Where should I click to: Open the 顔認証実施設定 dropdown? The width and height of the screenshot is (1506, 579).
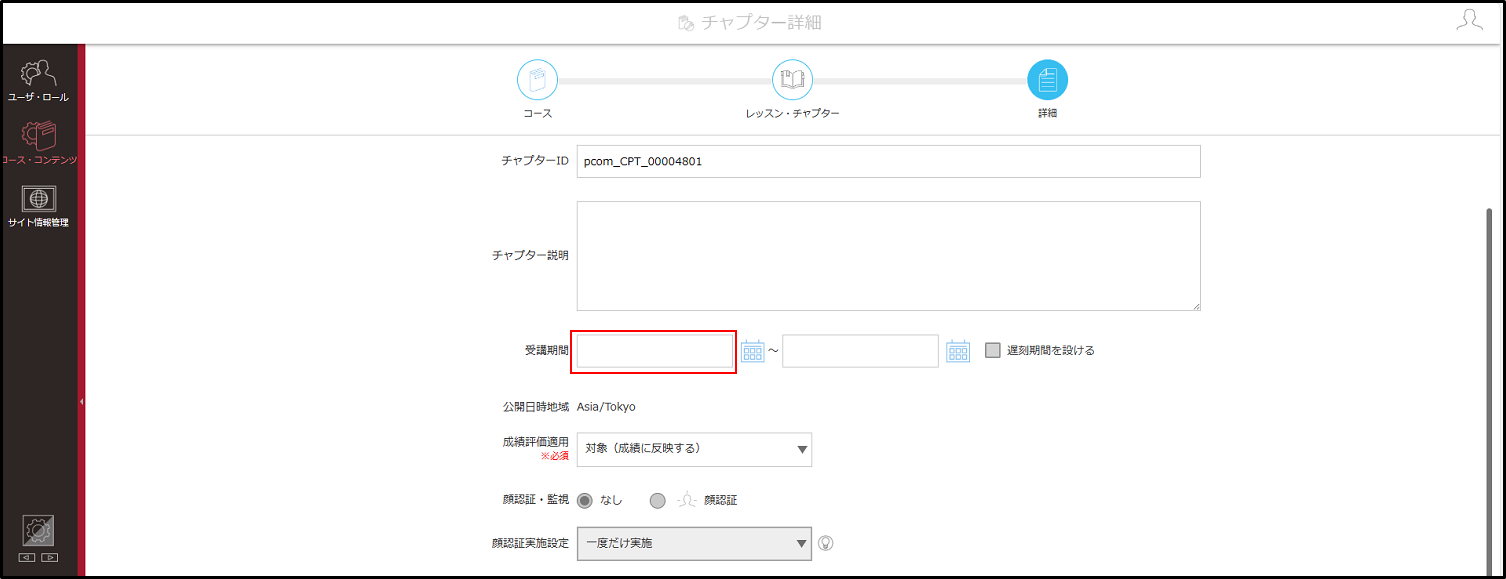694,543
